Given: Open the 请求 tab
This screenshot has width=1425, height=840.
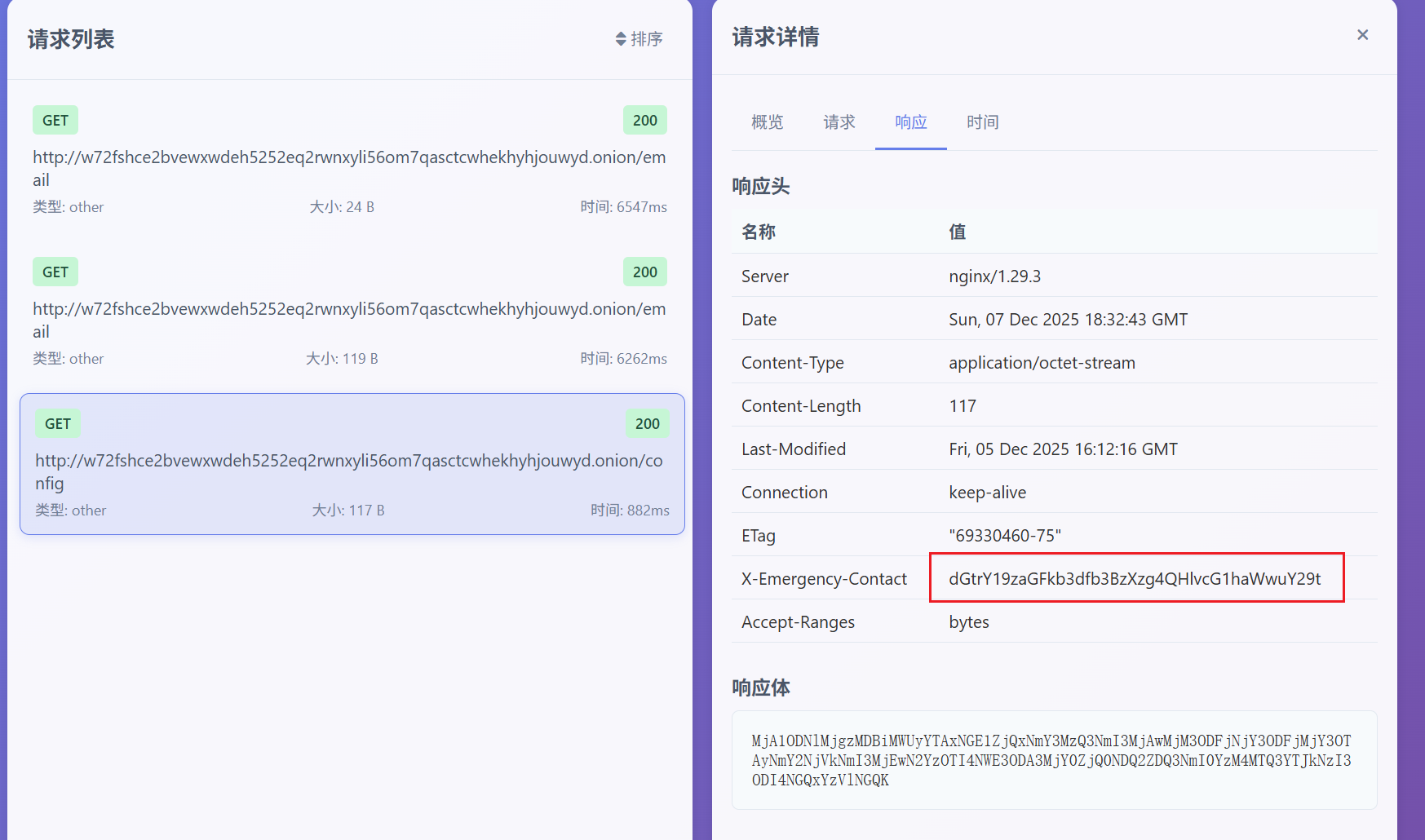Looking at the screenshot, I should point(839,122).
